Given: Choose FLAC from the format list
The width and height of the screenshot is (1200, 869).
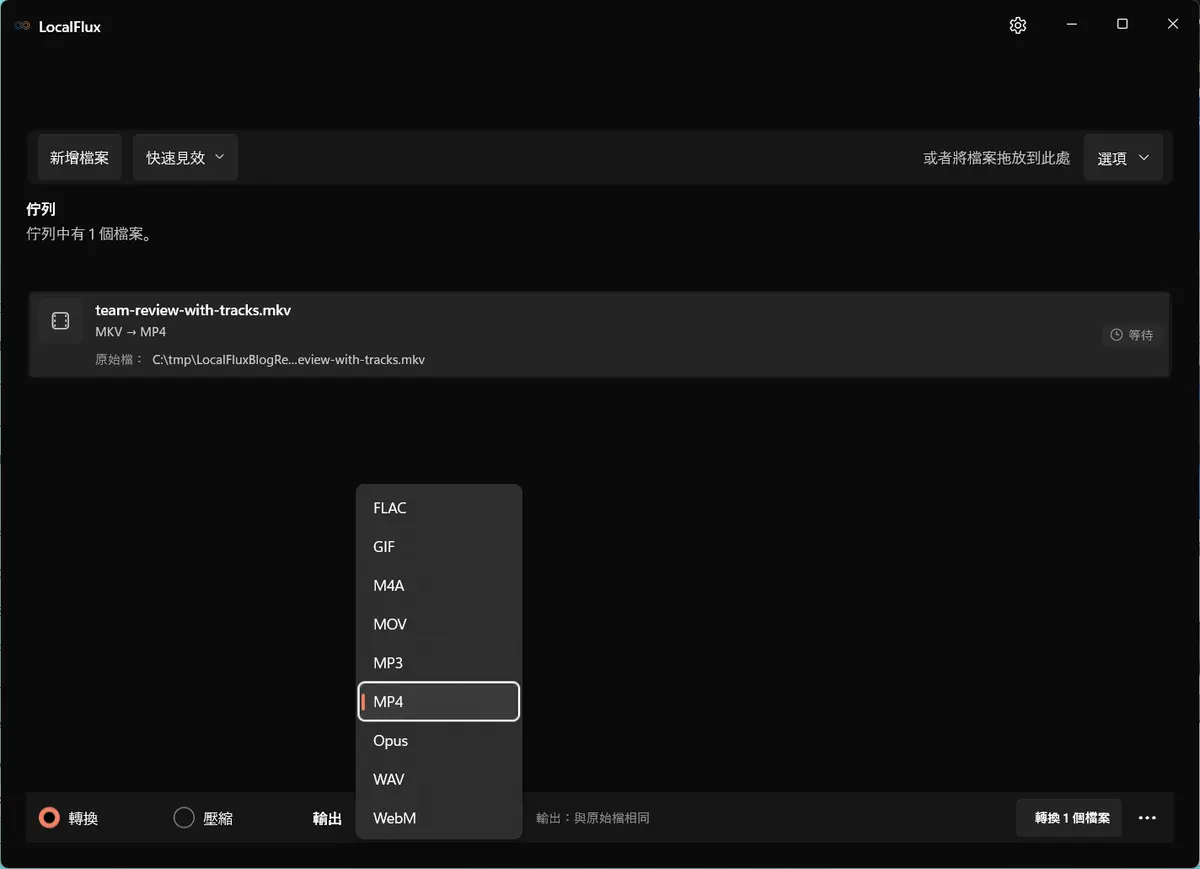Looking at the screenshot, I should [439, 508].
